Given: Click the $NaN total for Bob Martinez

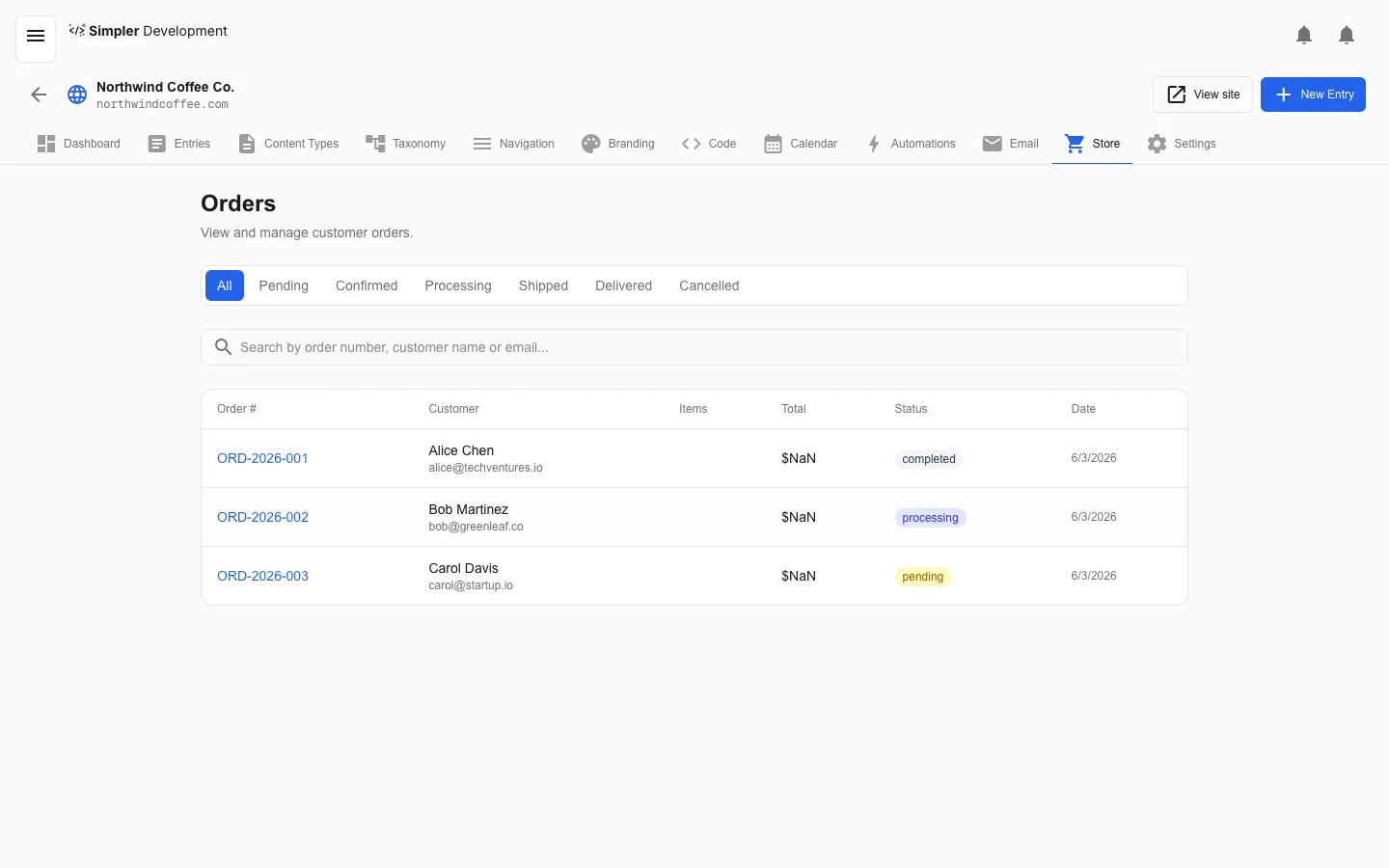Looking at the screenshot, I should point(799,517).
